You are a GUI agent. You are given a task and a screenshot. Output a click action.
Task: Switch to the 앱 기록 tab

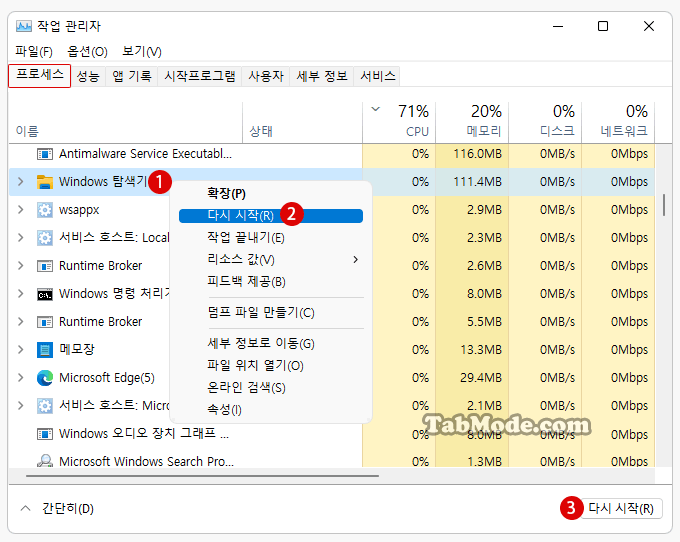coord(132,76)
